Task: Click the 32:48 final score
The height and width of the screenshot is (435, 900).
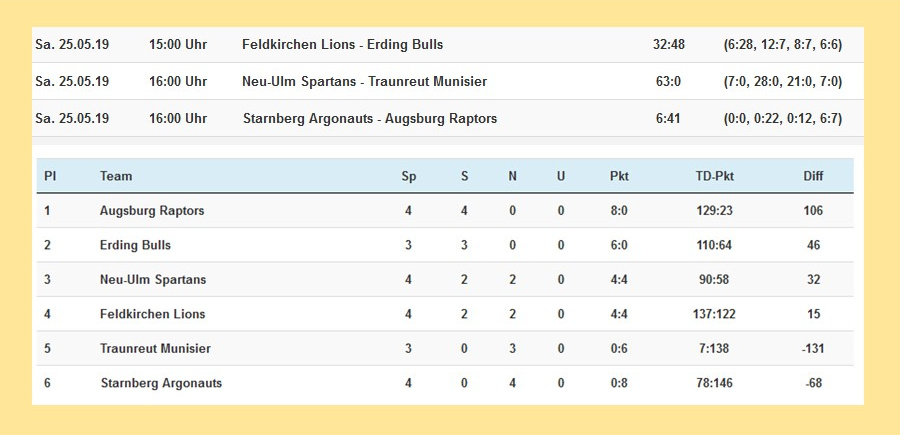Action: (668, 45)
